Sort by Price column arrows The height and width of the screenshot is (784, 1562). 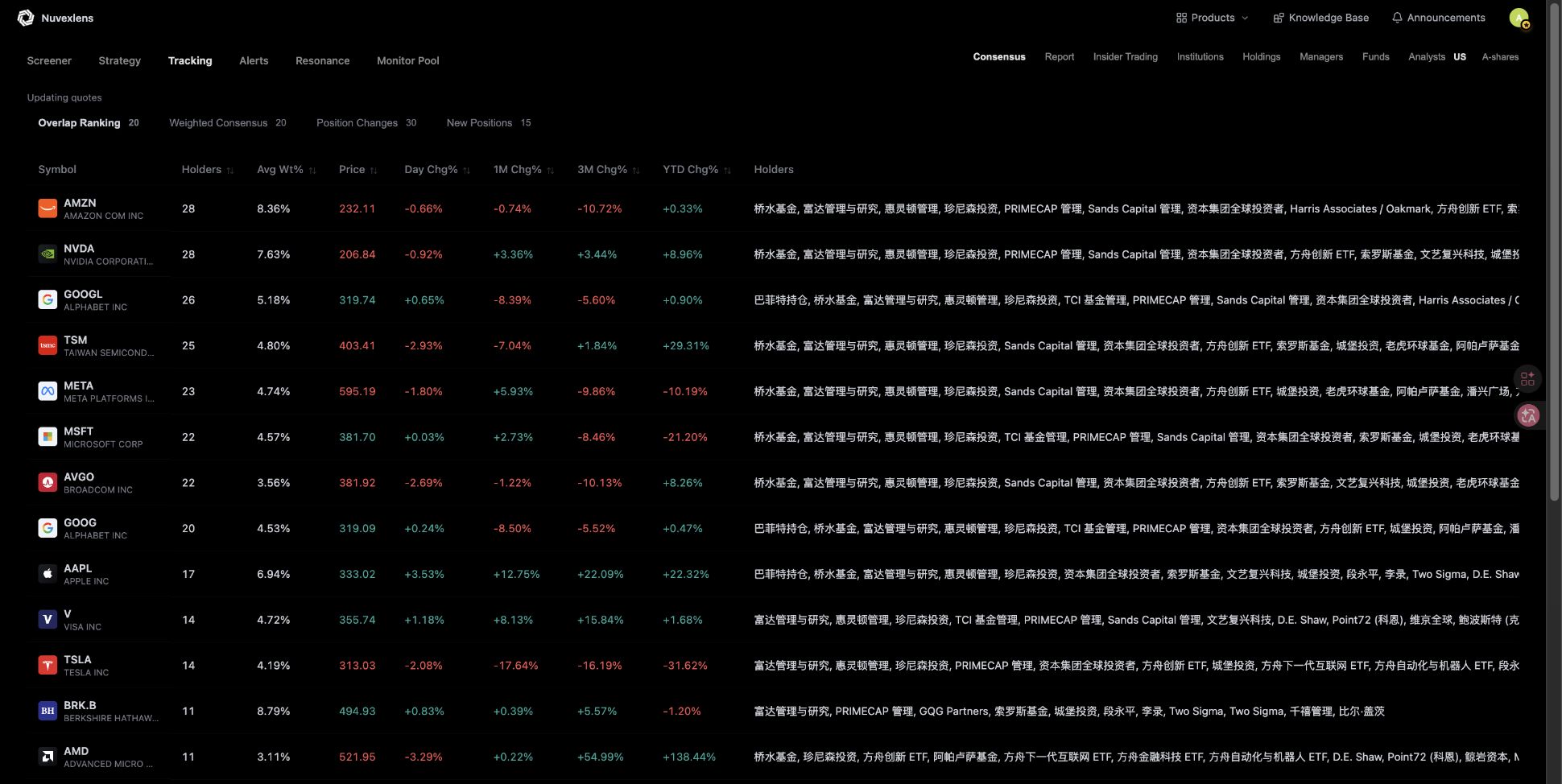click(374, 171)
